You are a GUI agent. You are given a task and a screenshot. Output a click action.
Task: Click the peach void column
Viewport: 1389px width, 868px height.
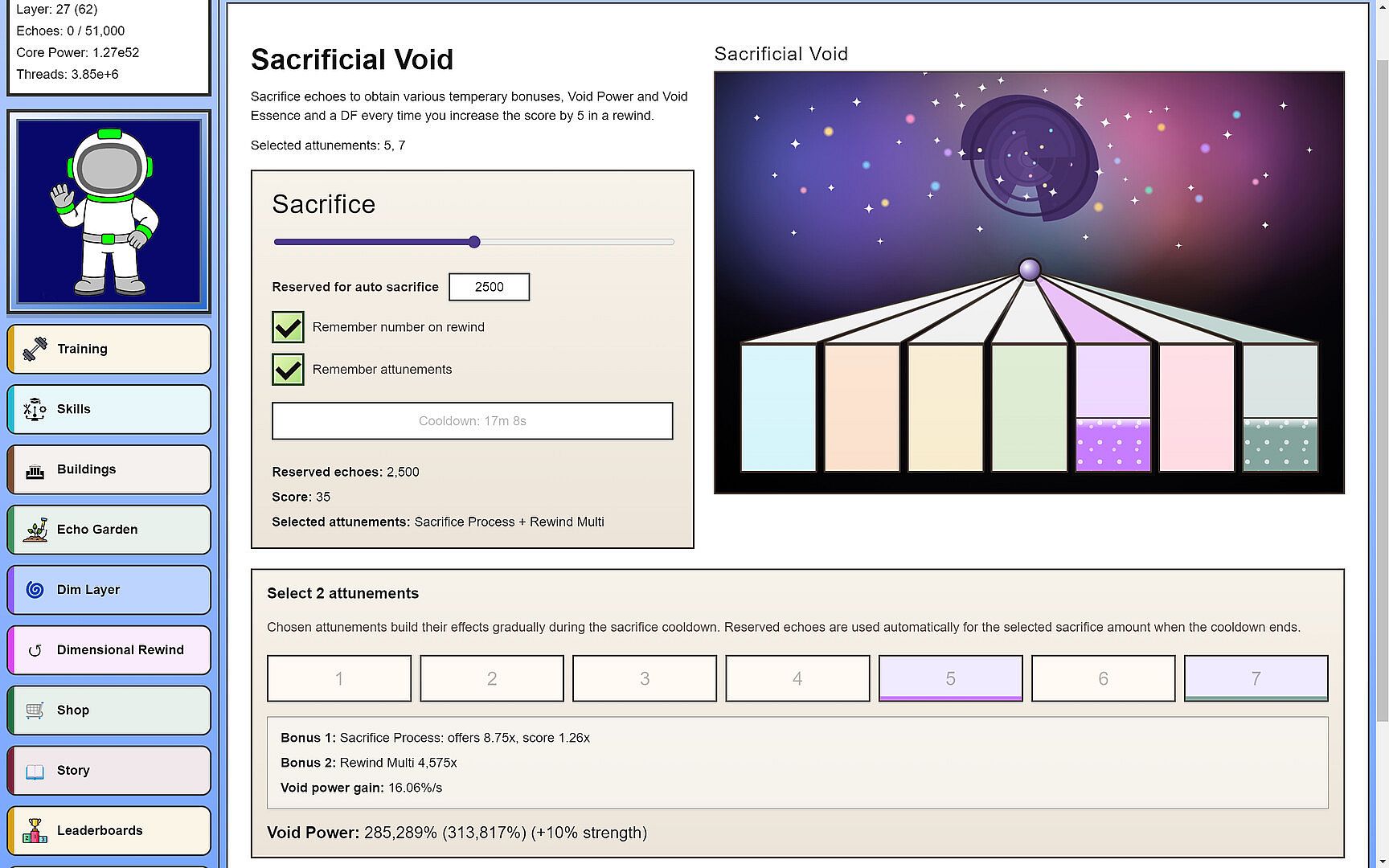[862, 407]
